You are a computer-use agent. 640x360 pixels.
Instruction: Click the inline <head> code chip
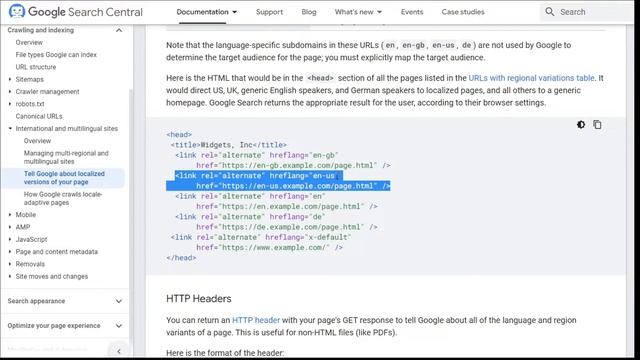coord(320,78)
